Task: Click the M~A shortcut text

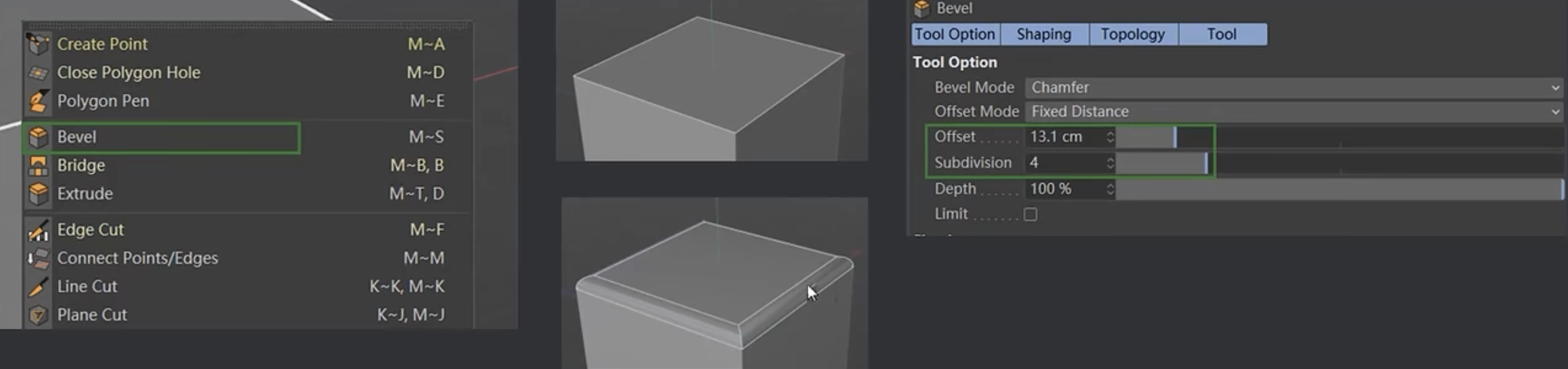Action: [x=426, y=44]
